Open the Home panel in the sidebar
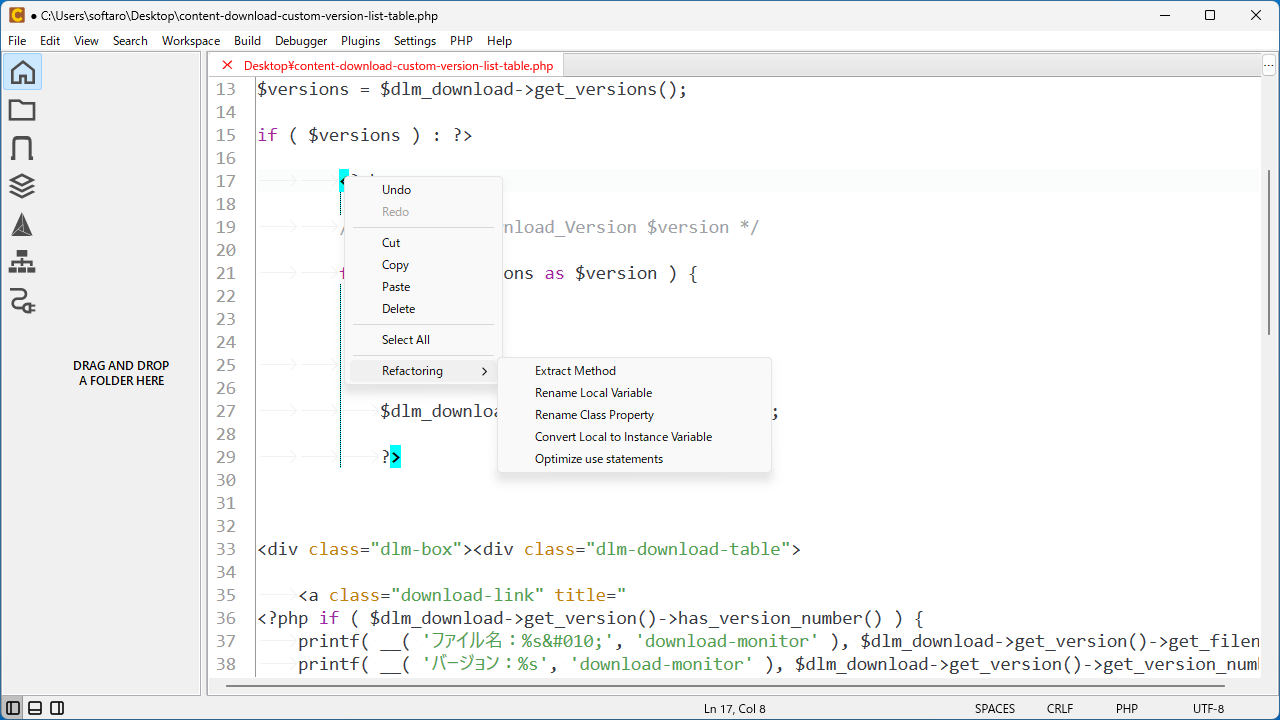The image size is (1280, 720). (22, 72)
